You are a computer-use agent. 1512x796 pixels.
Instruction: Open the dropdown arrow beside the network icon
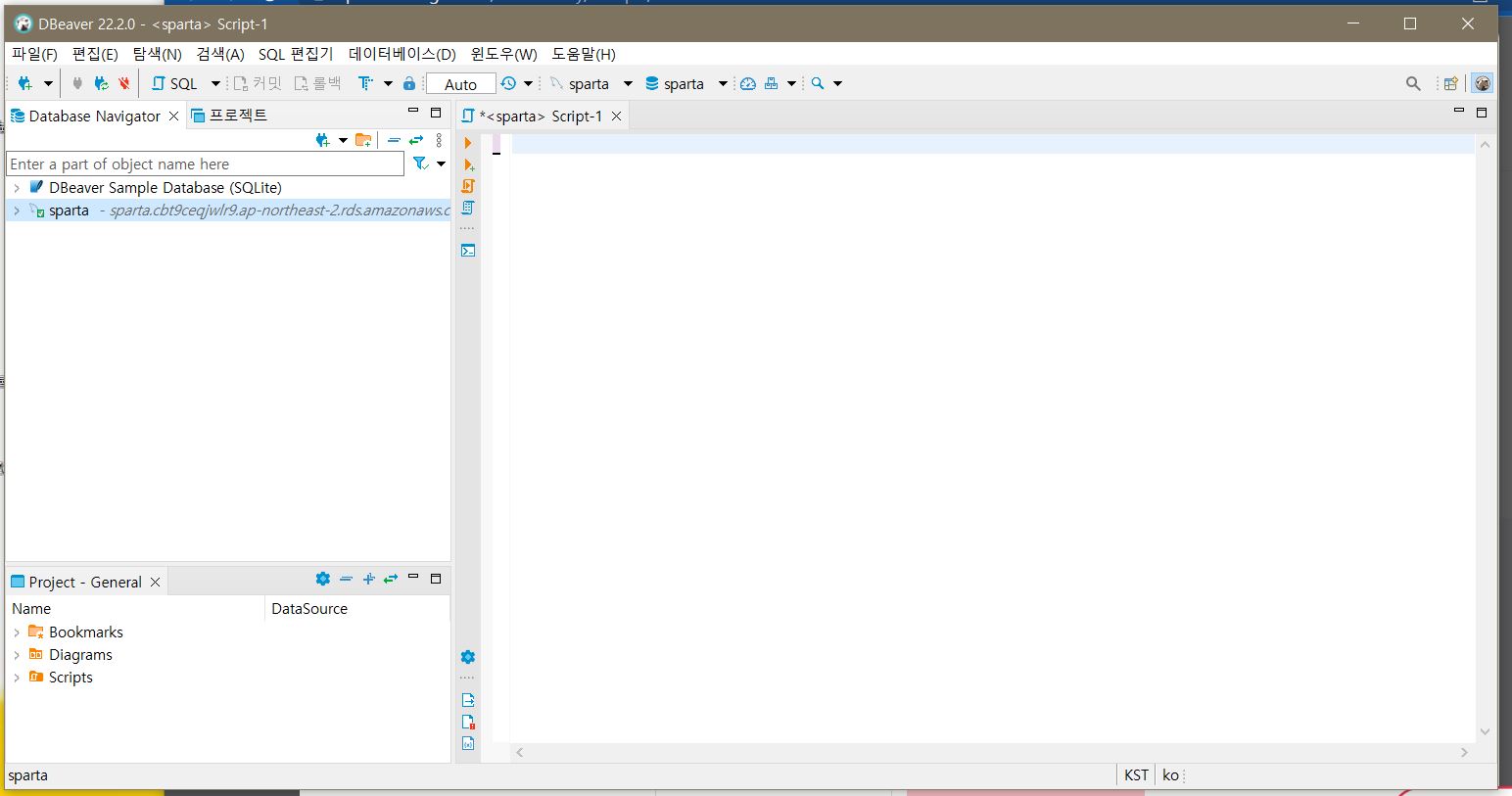point(791,83)
